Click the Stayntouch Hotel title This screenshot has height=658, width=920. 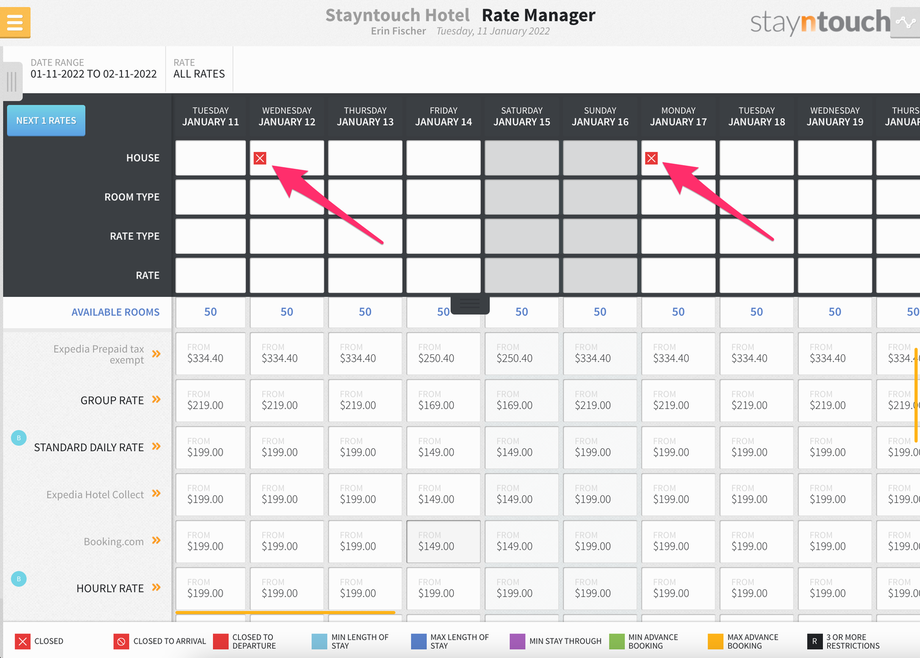coord(397,15)
